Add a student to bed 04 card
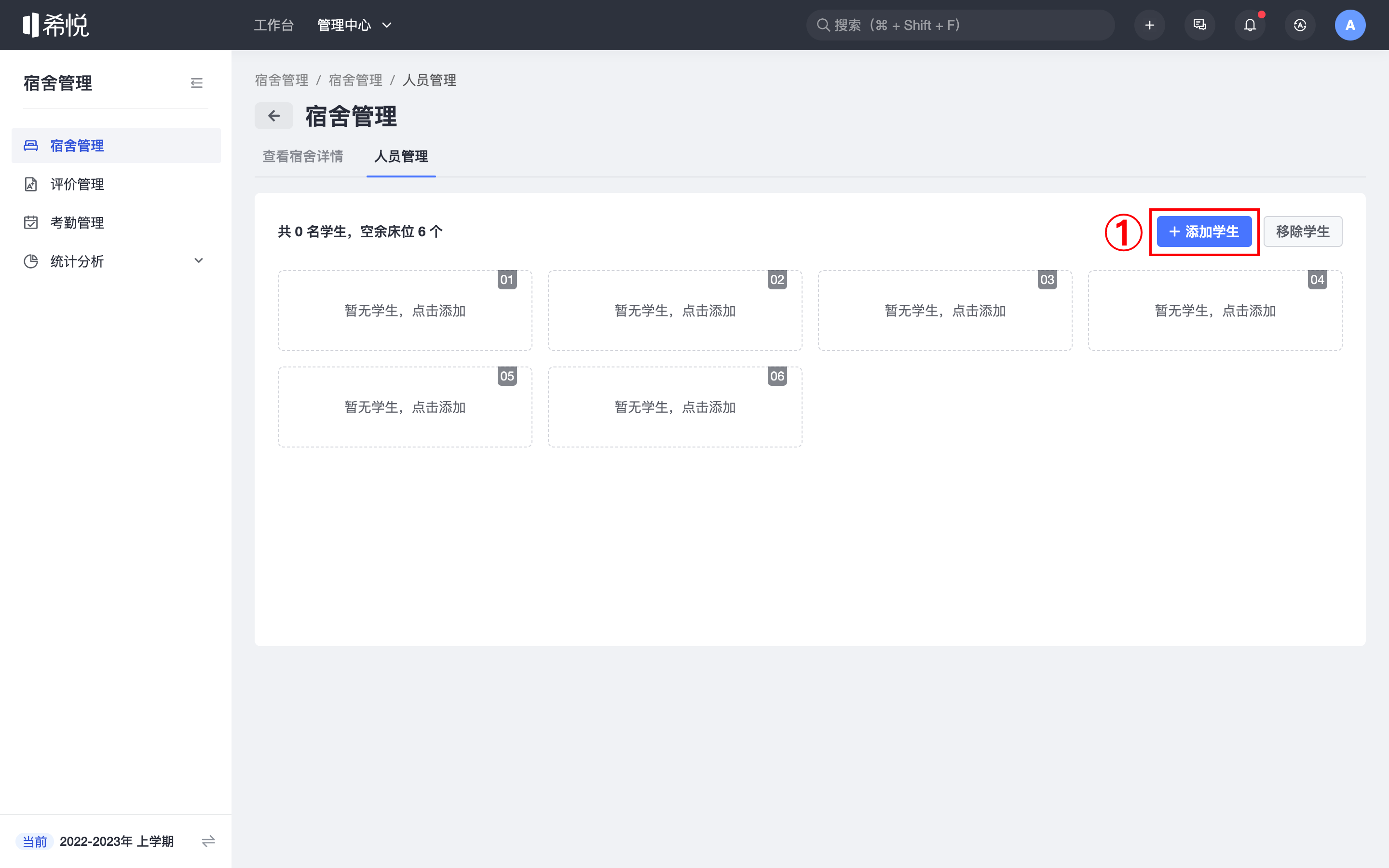 click(1215, 311)
